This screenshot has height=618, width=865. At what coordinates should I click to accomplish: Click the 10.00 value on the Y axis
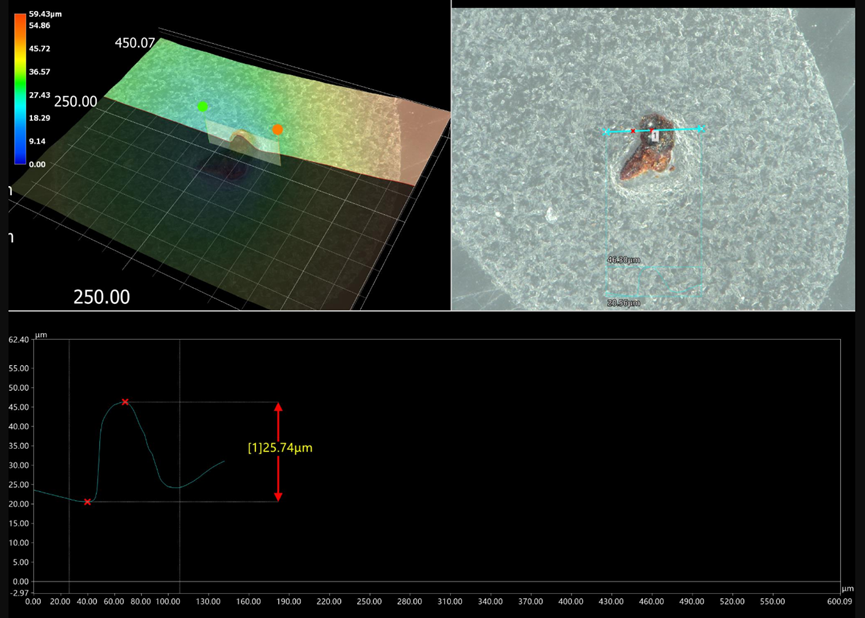tap(20, 543)
